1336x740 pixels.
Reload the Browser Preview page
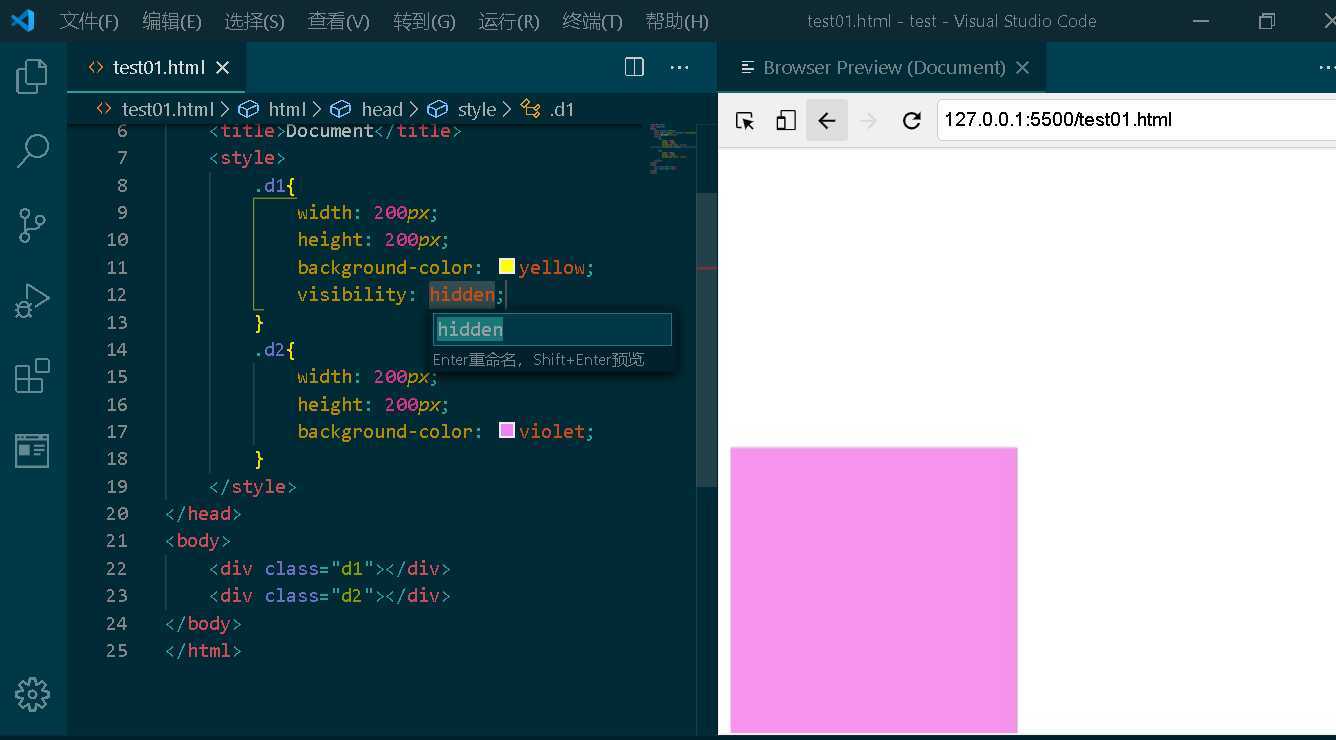click(x=911, y=120)
